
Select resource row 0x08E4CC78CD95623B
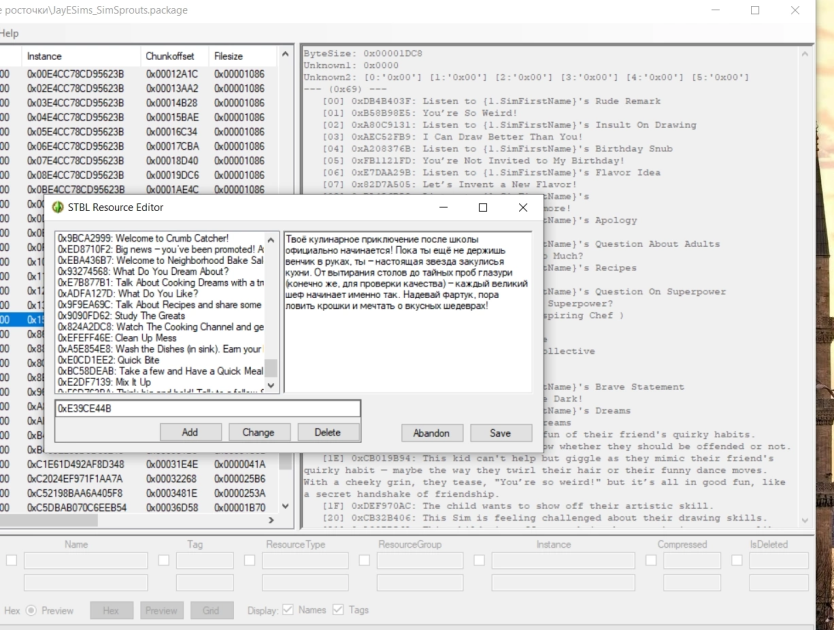138,175
